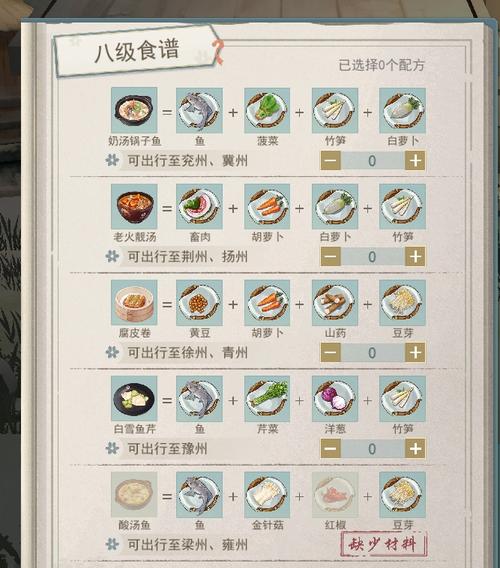Select the greyed-out 酸汤鱼 dish icon

134,494
